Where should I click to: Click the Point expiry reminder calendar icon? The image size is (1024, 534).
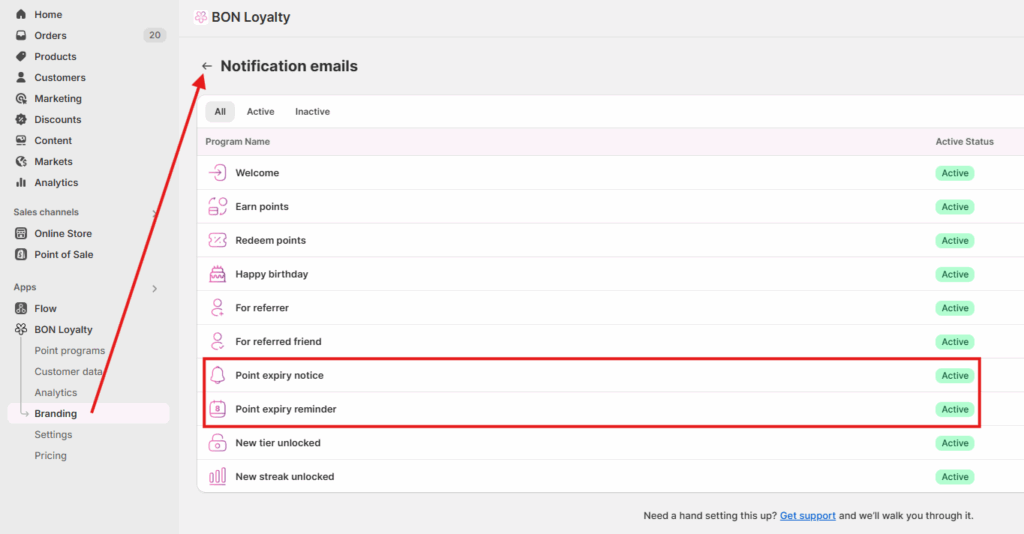(x=217, y=409)
